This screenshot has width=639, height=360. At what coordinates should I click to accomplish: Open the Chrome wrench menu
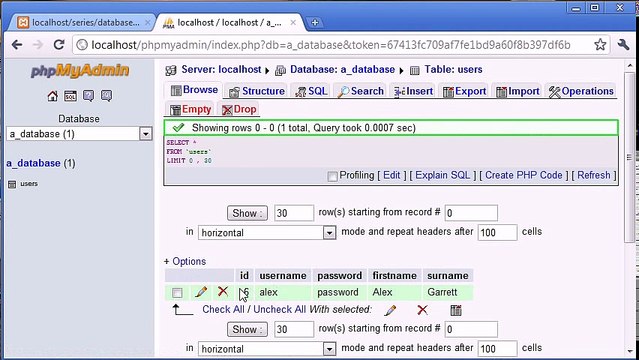[x=624, y=44]
